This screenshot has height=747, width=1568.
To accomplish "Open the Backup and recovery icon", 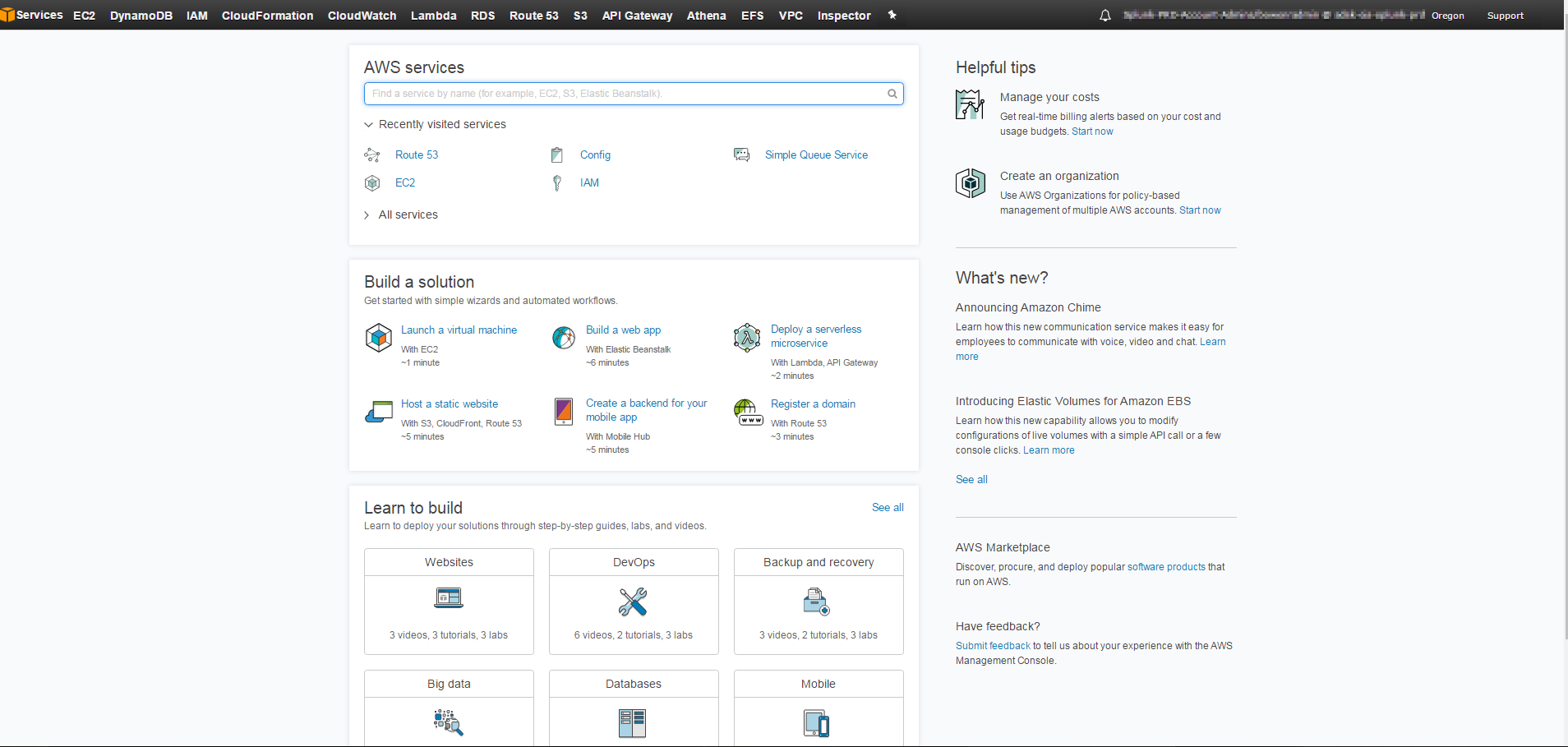I will (x=817, y=602).
